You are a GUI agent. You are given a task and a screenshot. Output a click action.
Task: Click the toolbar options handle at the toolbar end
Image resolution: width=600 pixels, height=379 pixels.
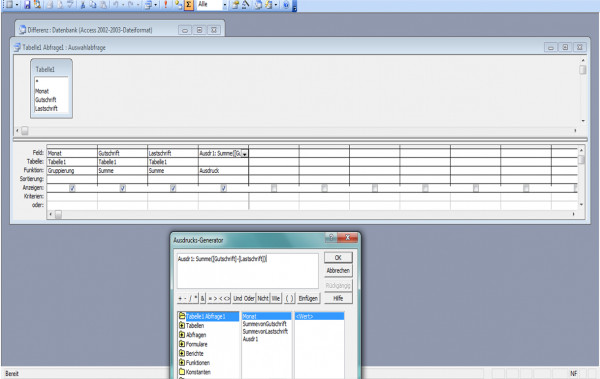pyautogui.click(x=295, y=5)
